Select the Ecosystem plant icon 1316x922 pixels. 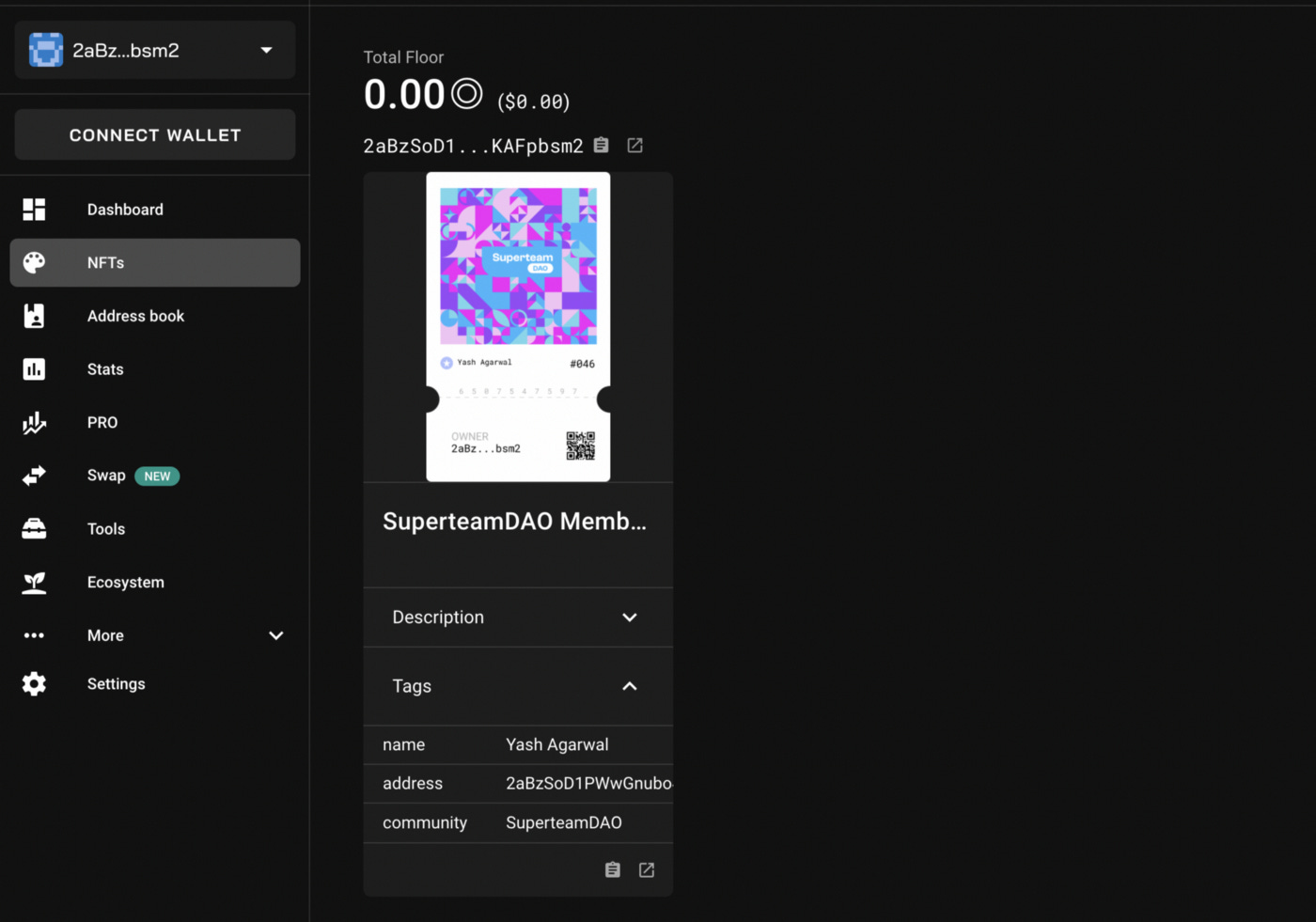[x=34, y=582]
